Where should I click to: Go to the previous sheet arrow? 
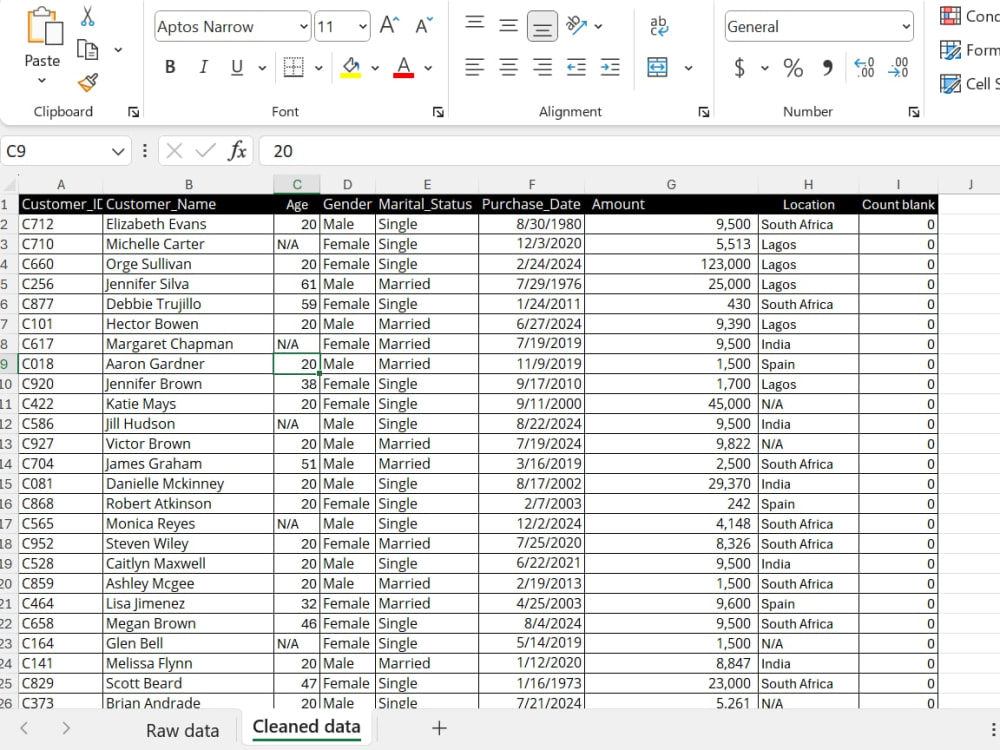click(x=24, y=728)
